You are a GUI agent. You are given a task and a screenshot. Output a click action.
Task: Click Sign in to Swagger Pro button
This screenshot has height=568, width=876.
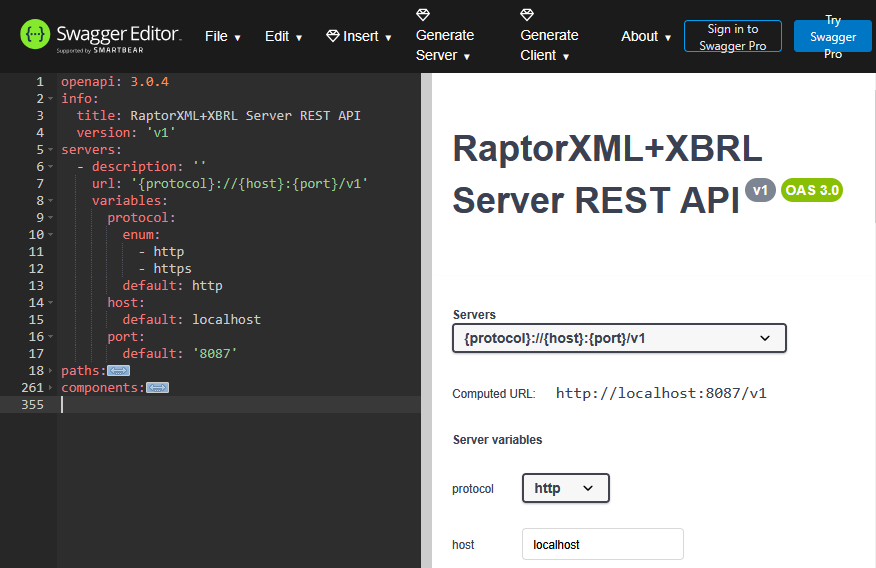pos(733,37)
